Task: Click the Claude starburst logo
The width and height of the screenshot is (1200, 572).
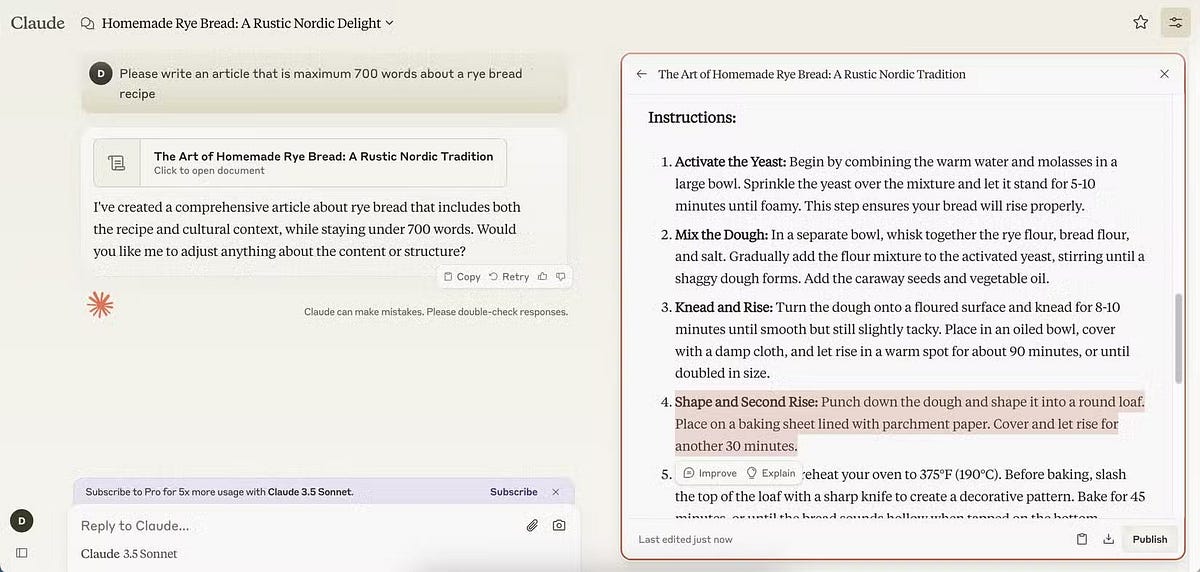Action: (x=100, y=305)
